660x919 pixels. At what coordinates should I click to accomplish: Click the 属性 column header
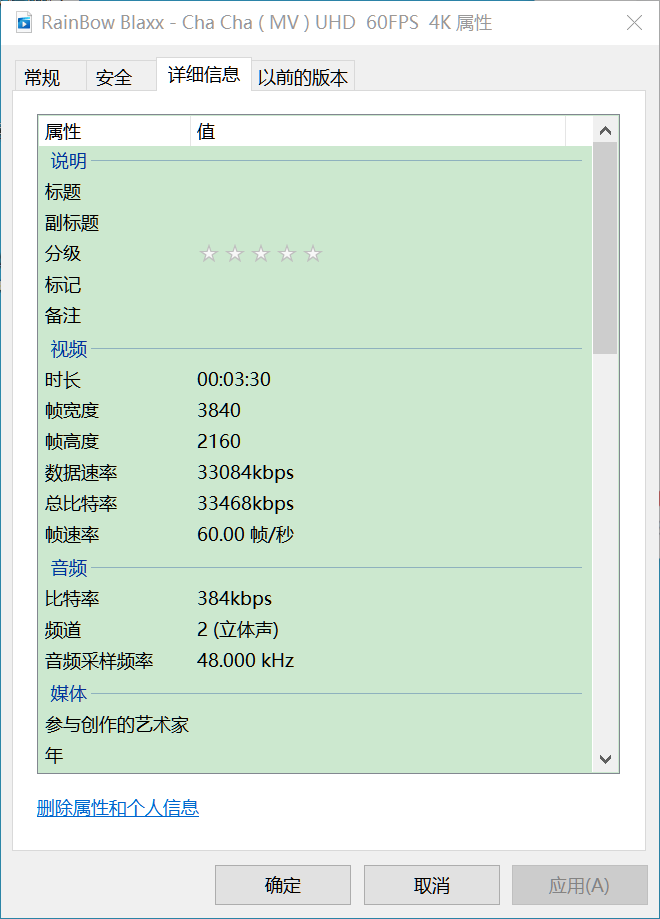114,131
